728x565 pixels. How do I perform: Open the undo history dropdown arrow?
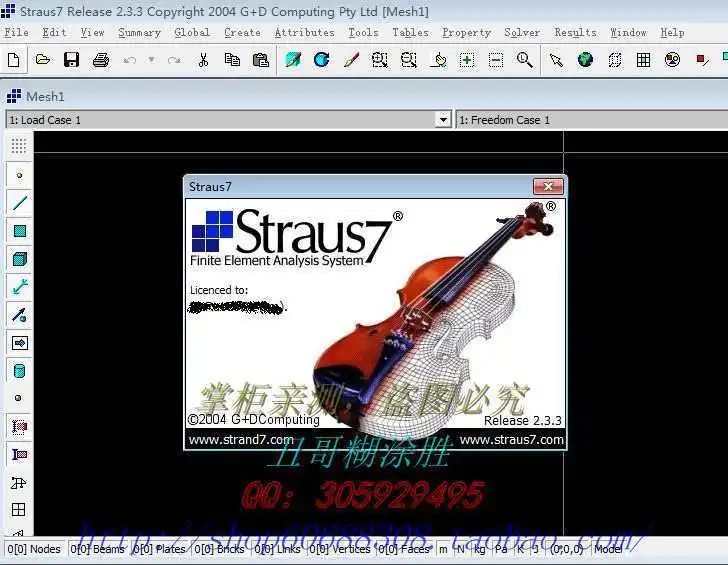(151, 59)
